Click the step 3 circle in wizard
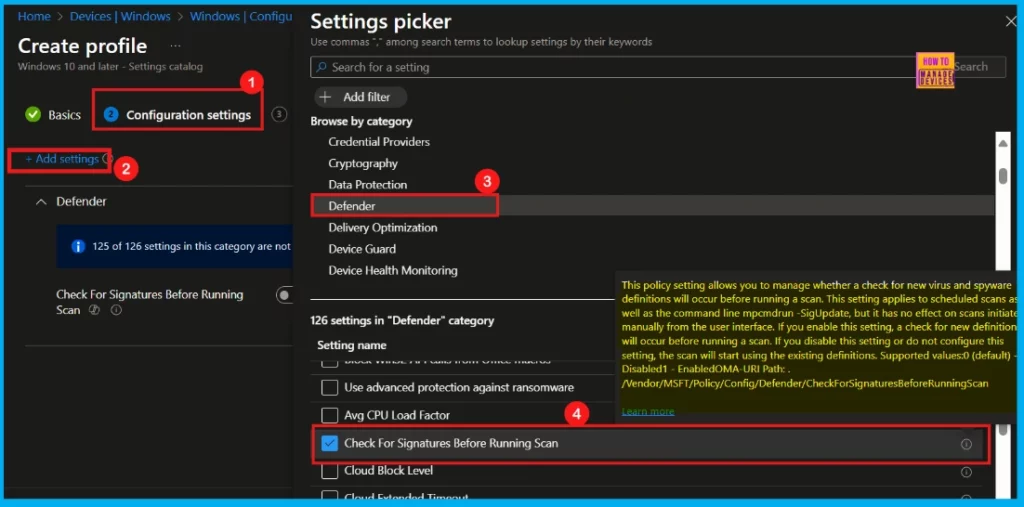1024x507 pixels. pyautogui.click(x=280, y=114)
